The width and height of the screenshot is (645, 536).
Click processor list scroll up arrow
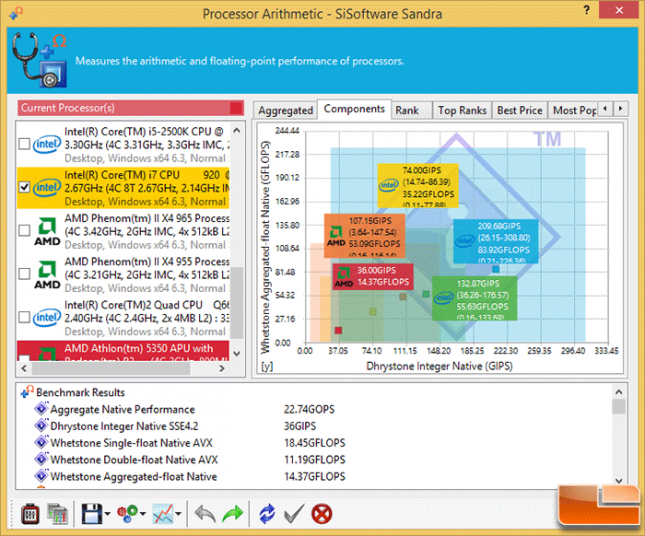237,131
